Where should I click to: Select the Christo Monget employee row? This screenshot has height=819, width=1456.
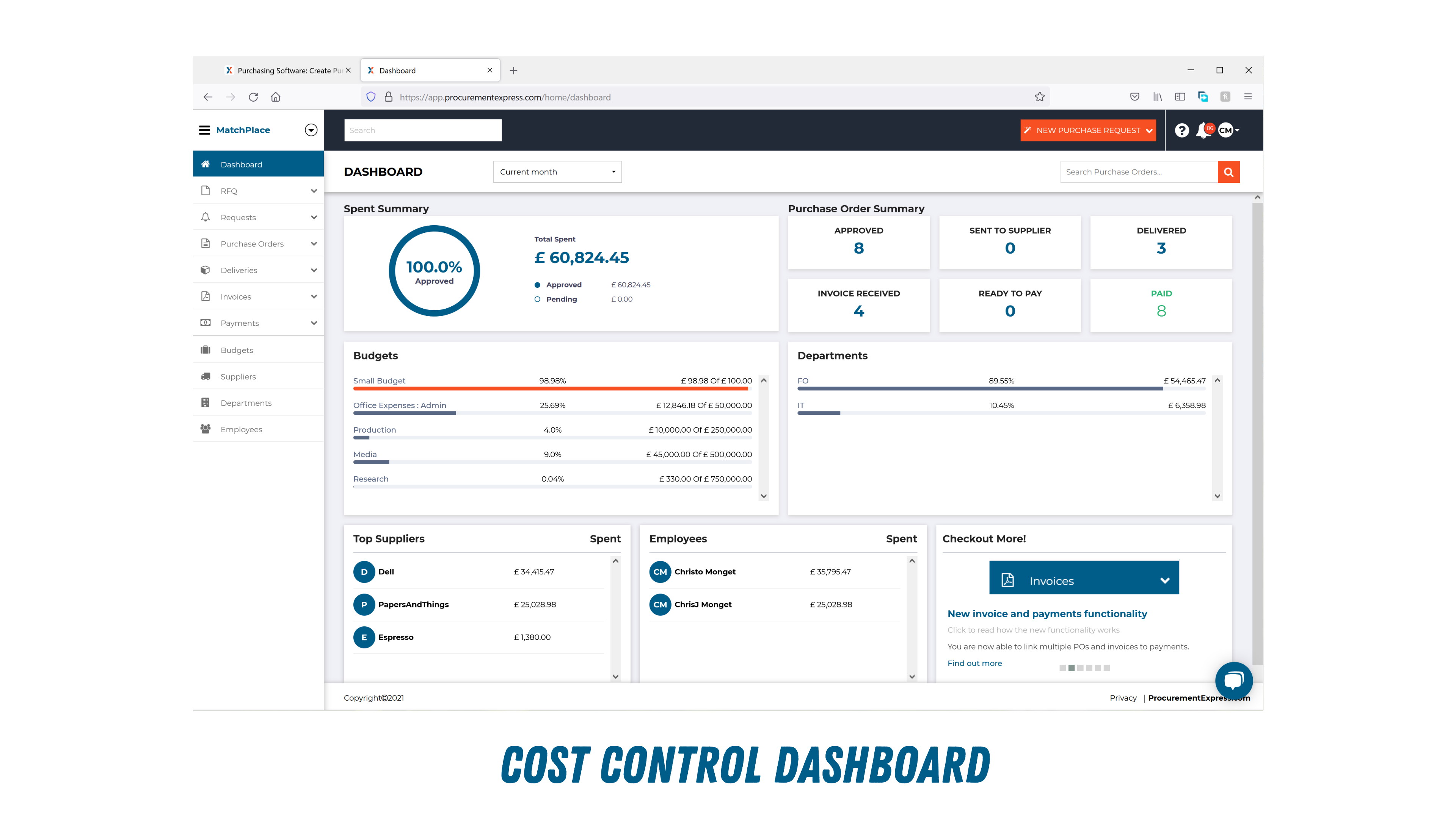coord(774,572)
